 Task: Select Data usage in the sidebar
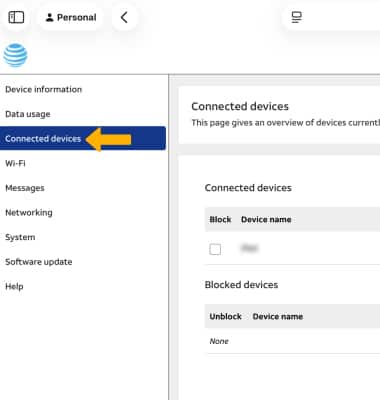pos(28,114)
